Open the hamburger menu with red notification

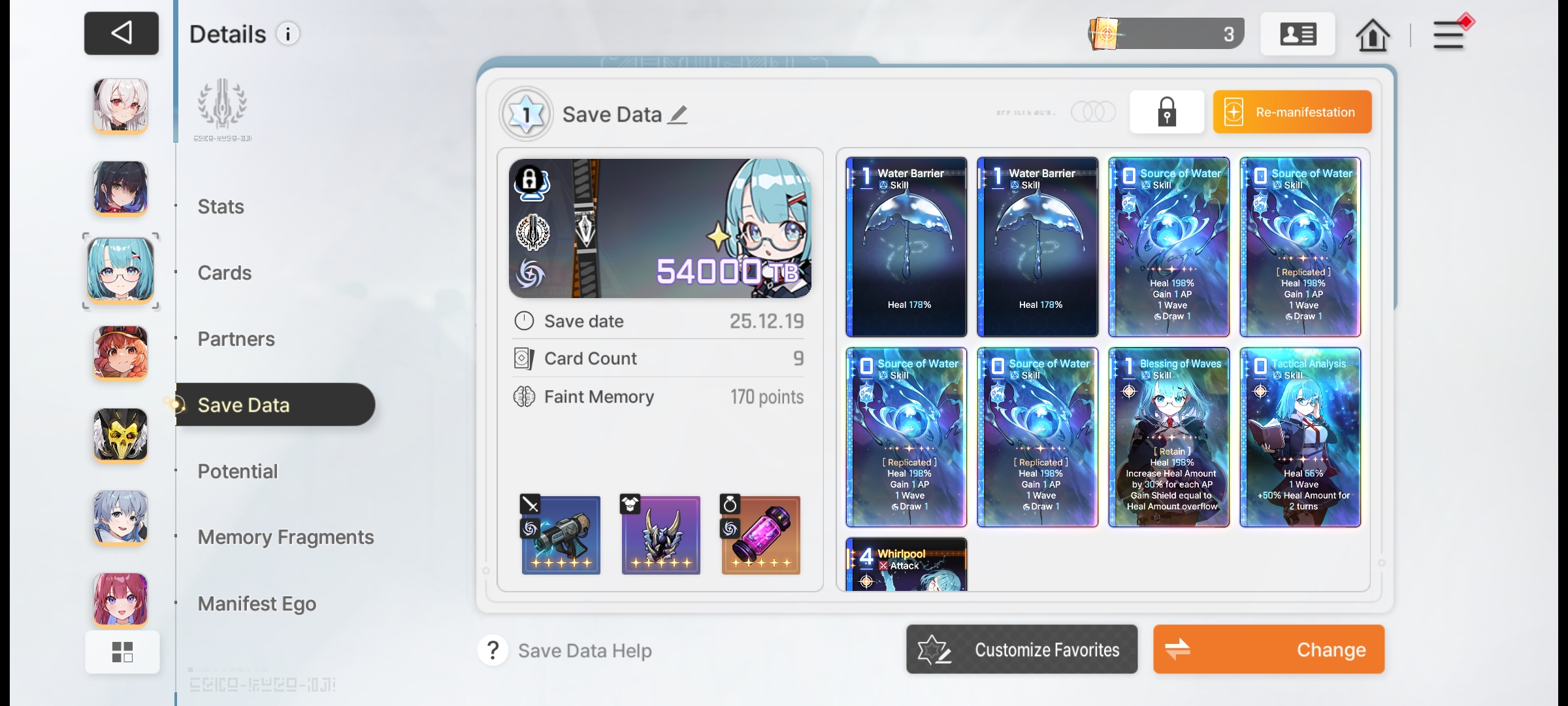1452,33
